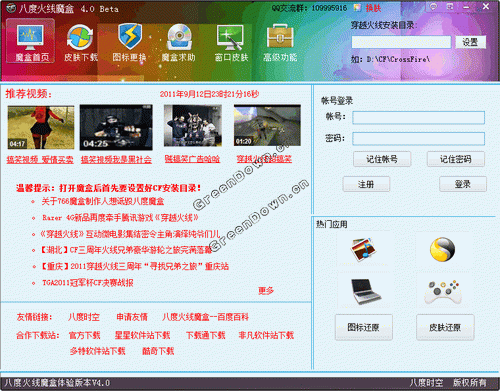This screenshot has height=391, width=500.
Task: Open the 酷奇下载 link
Action: pyautogui.click(x=158, y=351)
